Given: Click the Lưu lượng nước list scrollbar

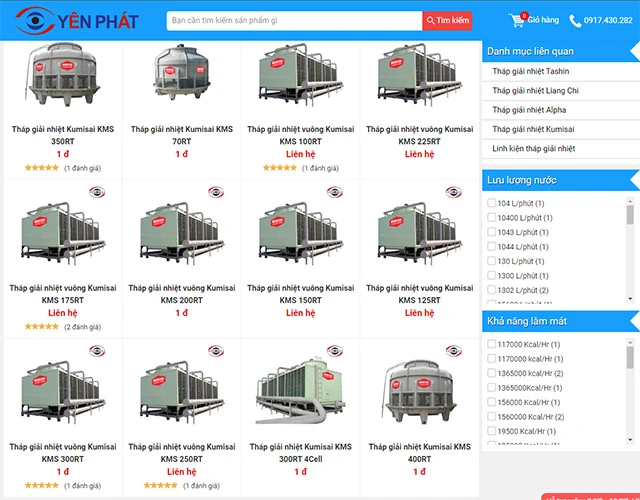Looking at the screenshot, I should tap(630, 250).
